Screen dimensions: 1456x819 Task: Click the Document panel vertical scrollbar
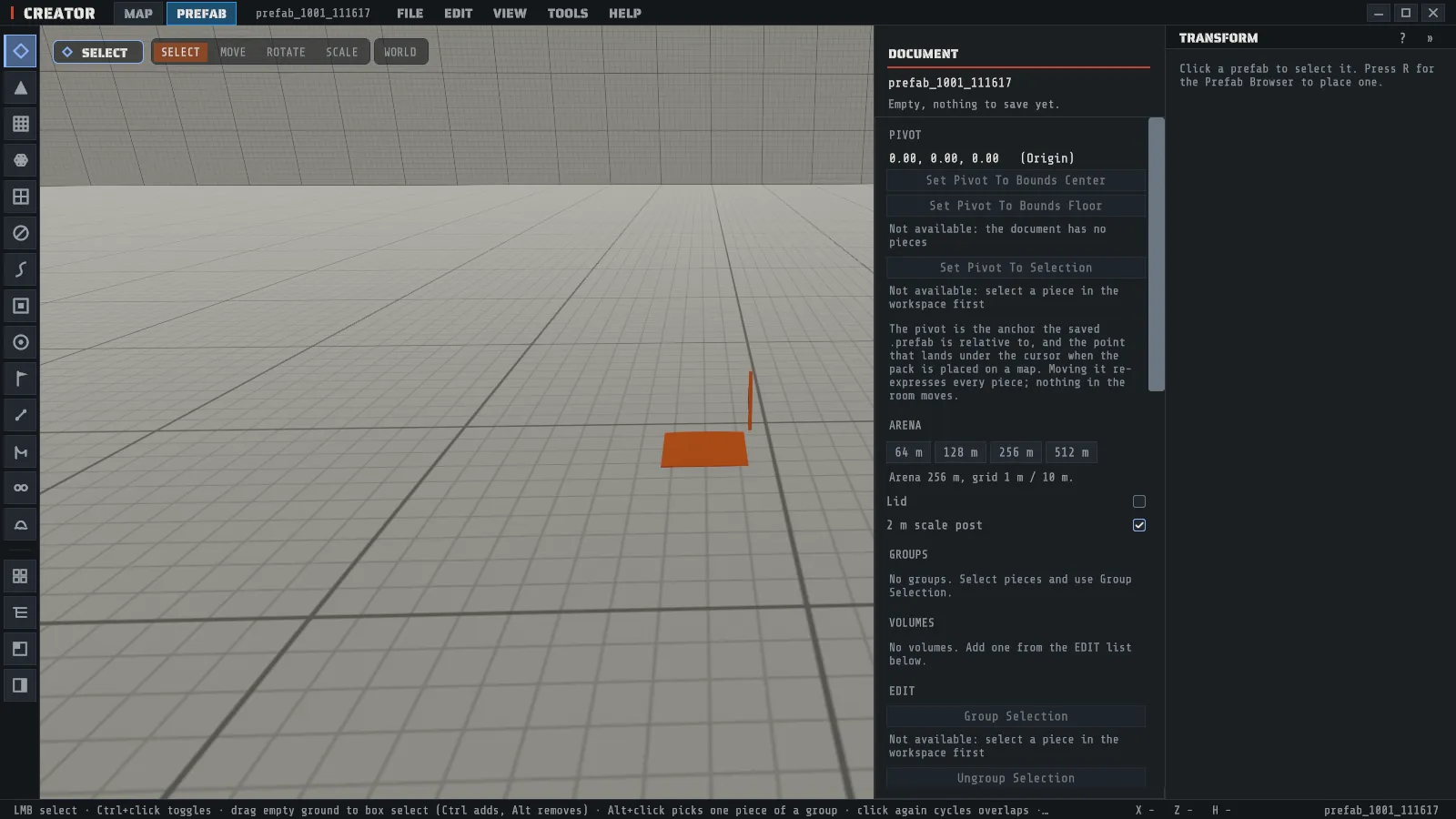pos(1156,255)
